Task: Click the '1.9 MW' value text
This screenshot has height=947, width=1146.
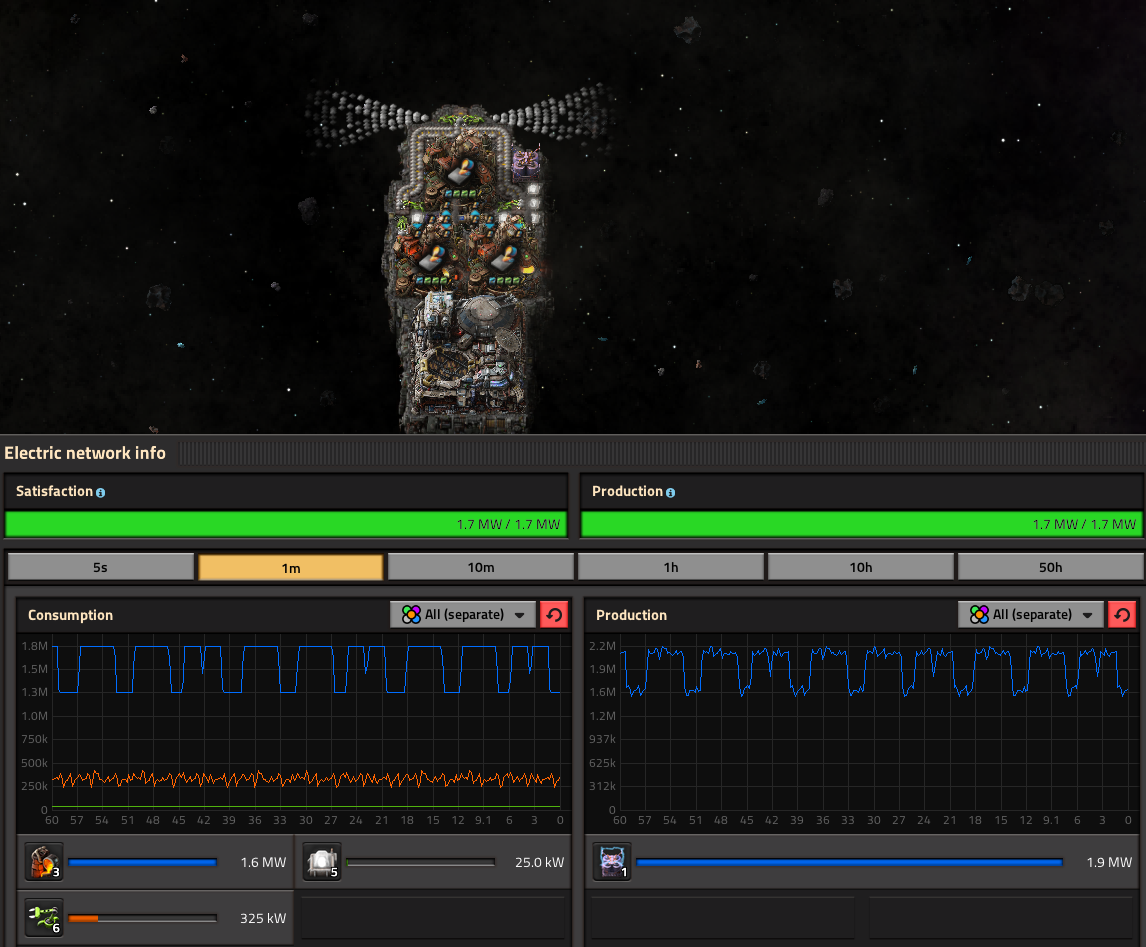Action: tap(1109, 862)
